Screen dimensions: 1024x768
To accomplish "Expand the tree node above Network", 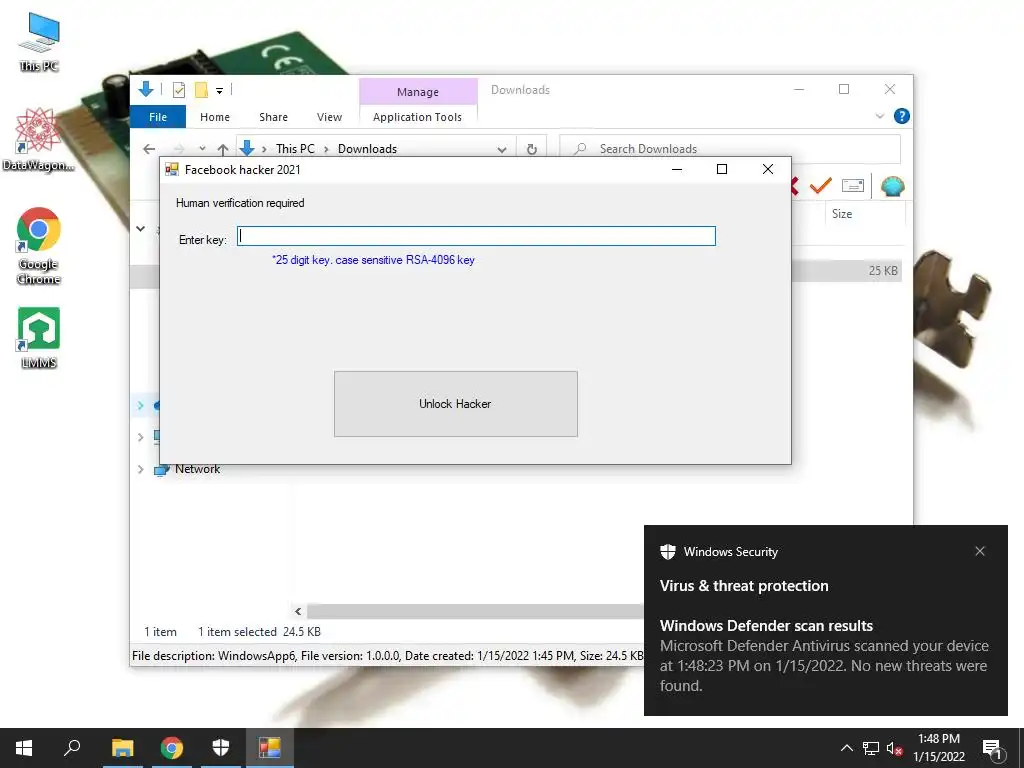I will [140, 437].
